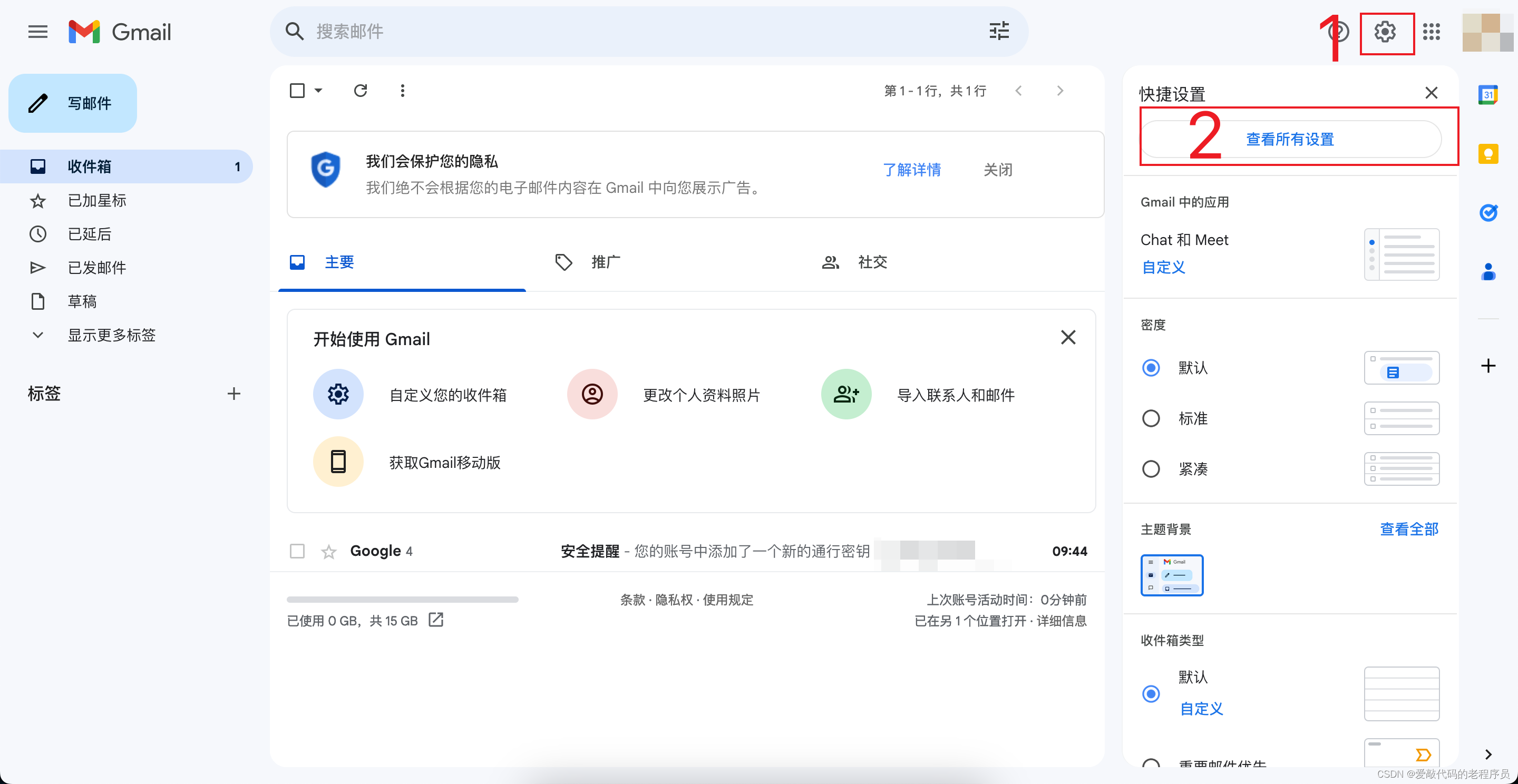Select the 紧凑 density radio button
Screen dimensions: 1518x784
coord(1151,469)
